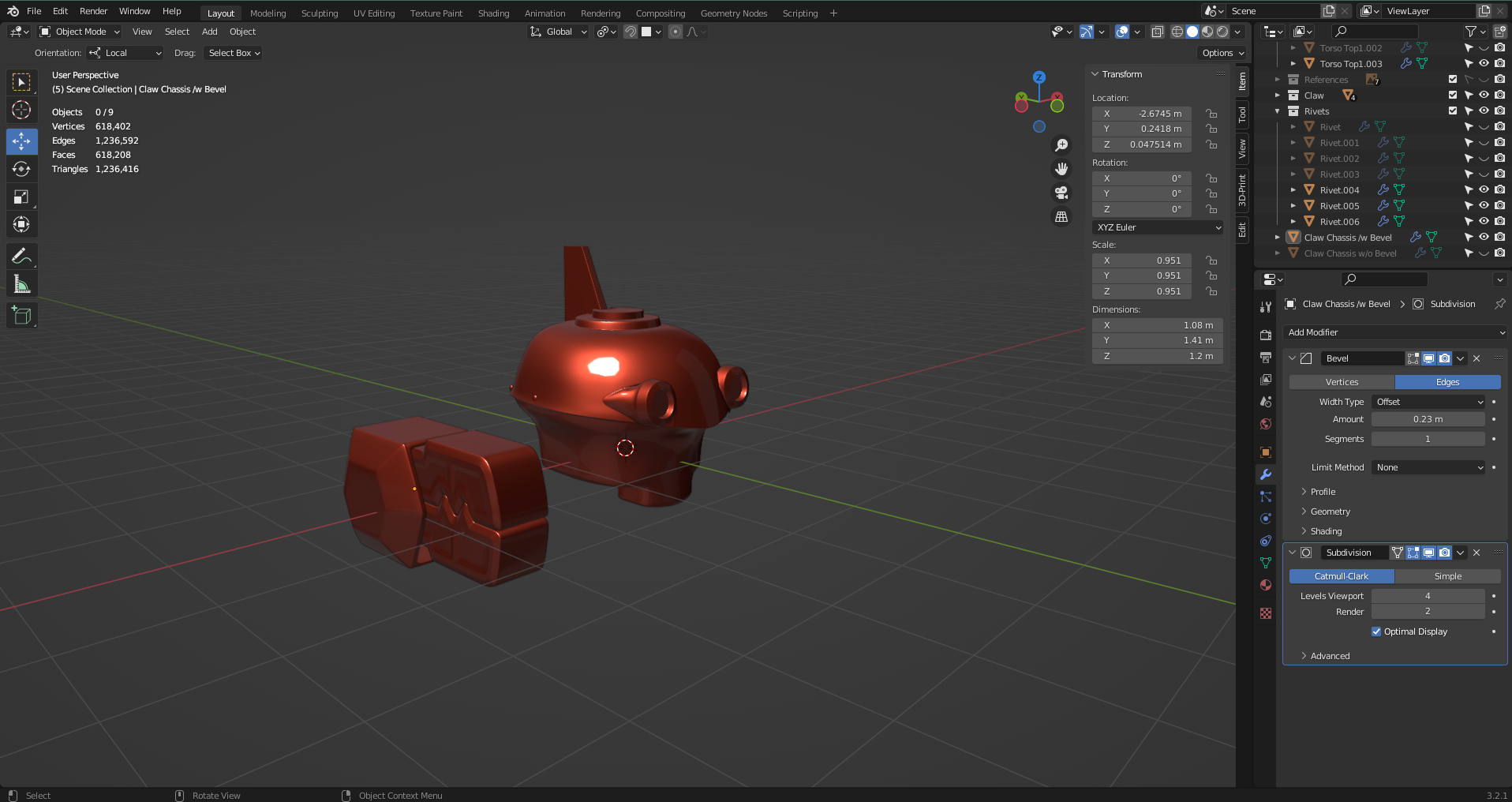Set bevel mode to Vertices
The height and width of the screenshot is (802, 1512).
point(1342,382)
